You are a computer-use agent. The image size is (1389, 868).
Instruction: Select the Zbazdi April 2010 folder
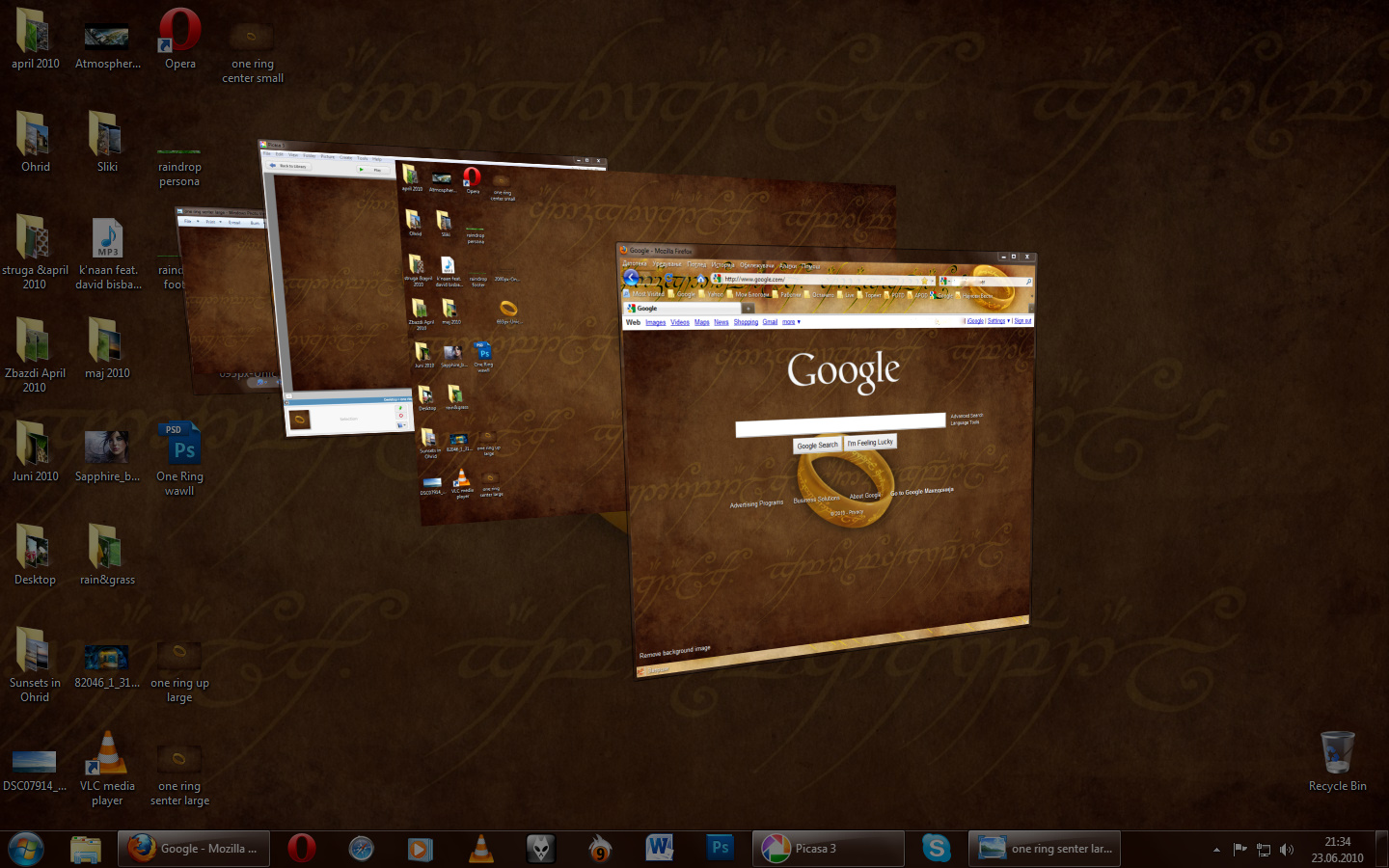(35, 355)
